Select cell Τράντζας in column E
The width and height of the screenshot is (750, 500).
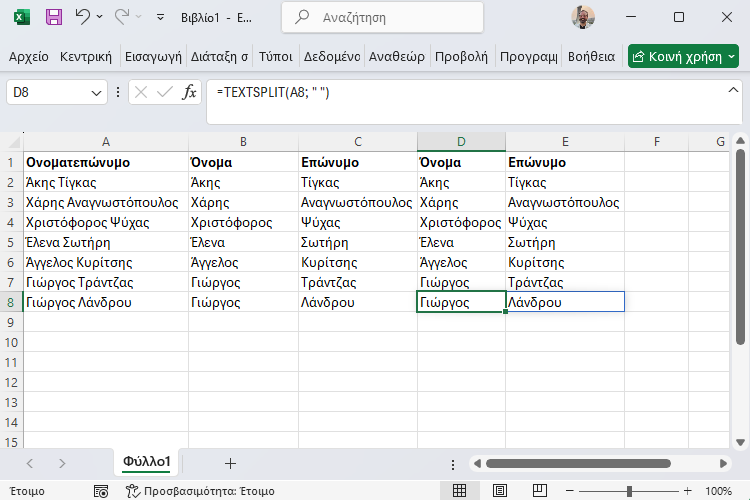pos(565,282)
